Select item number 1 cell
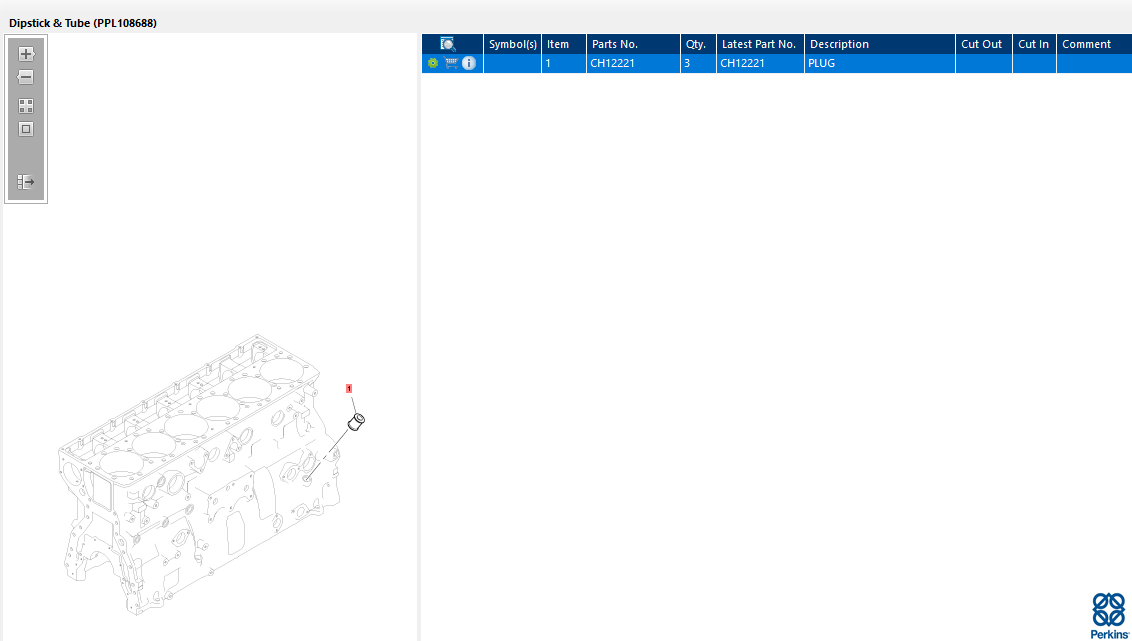Viewport: 1132px width, 641px height. coord(564,64)
